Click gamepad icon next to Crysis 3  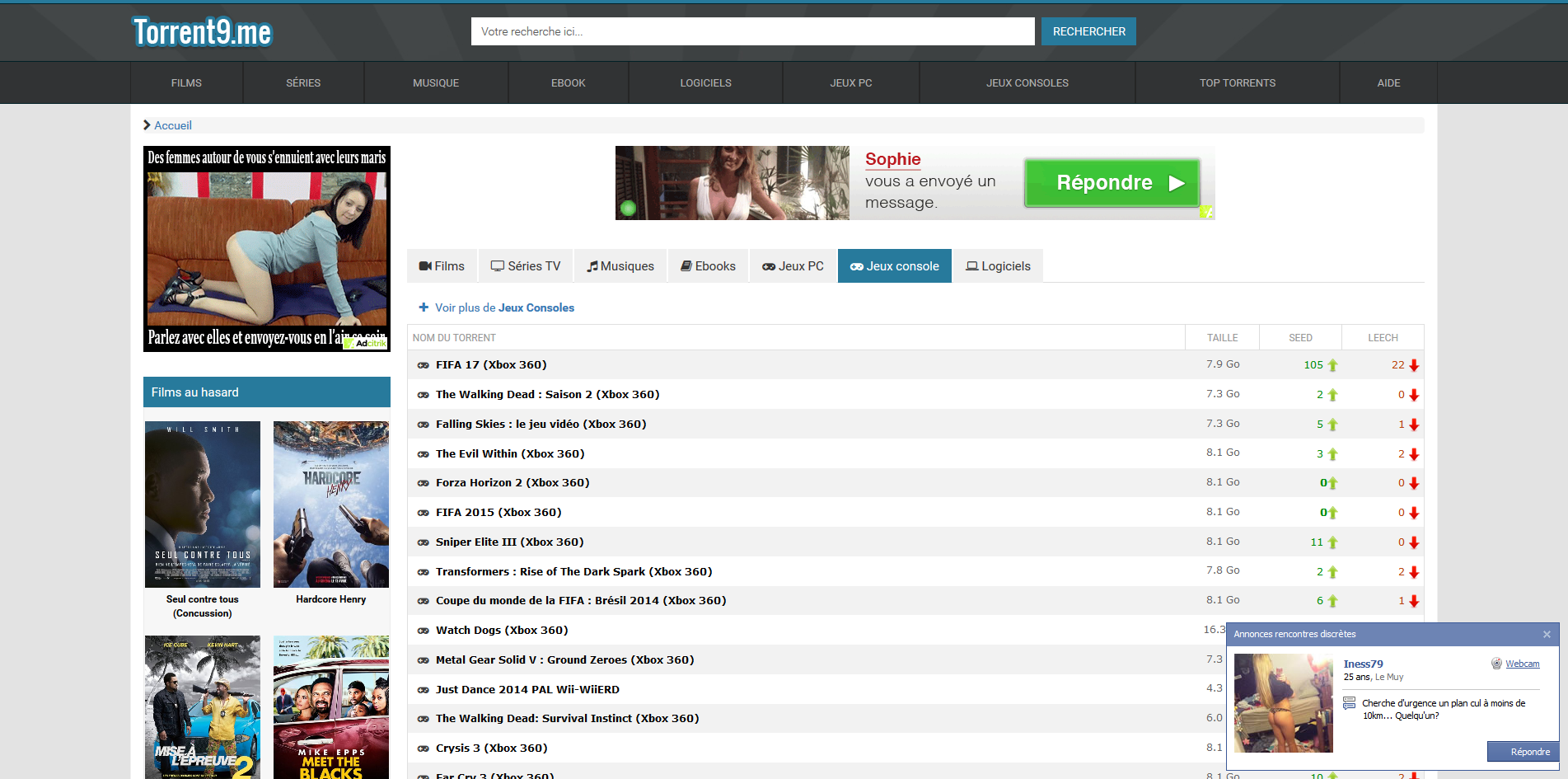[x=423, y=748]
